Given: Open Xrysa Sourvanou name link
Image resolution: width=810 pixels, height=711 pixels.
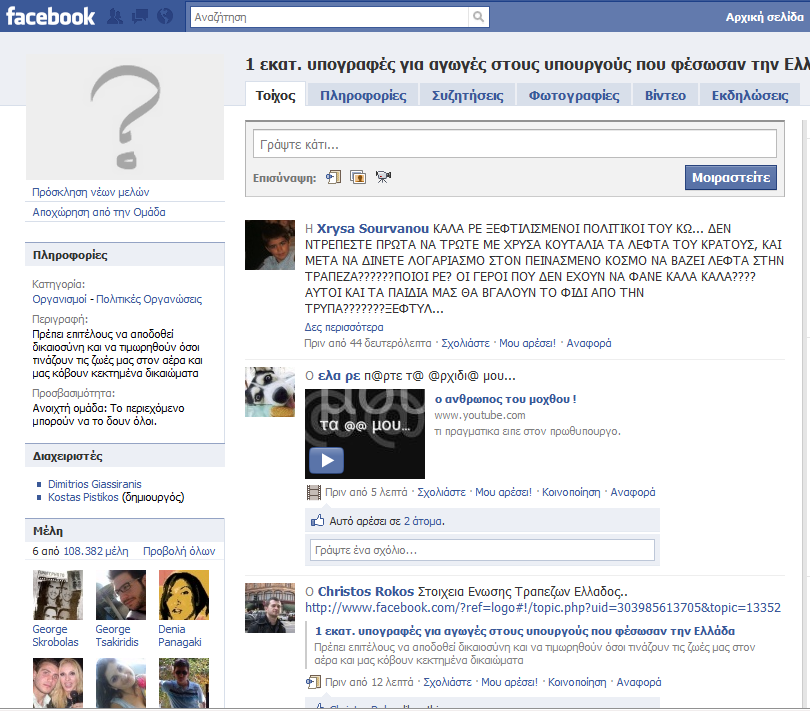Looking at the screenshot, I should point(372,228).
